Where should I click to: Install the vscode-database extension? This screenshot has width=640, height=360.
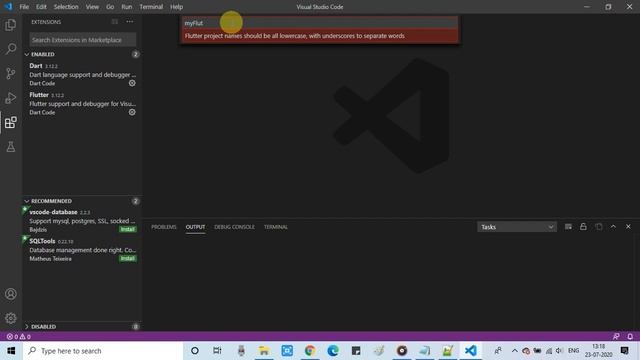128,229
